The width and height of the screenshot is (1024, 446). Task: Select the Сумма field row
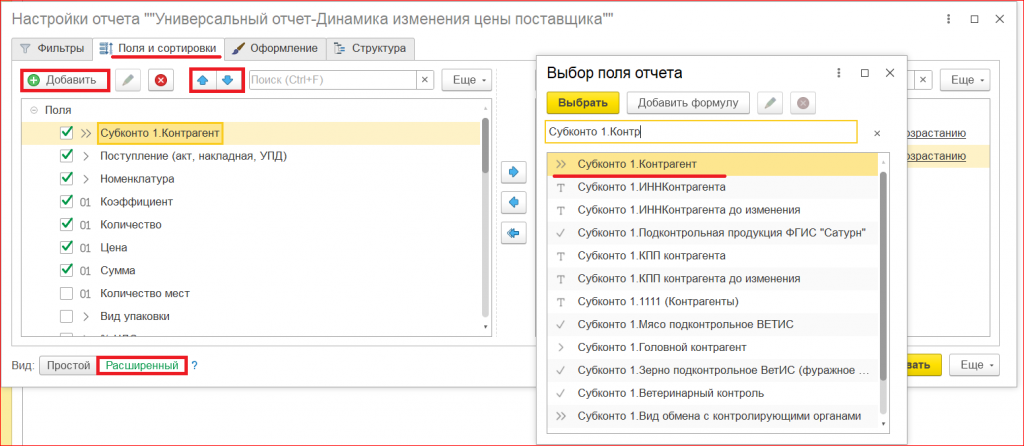pyautogui.click(x=252, y=270)
